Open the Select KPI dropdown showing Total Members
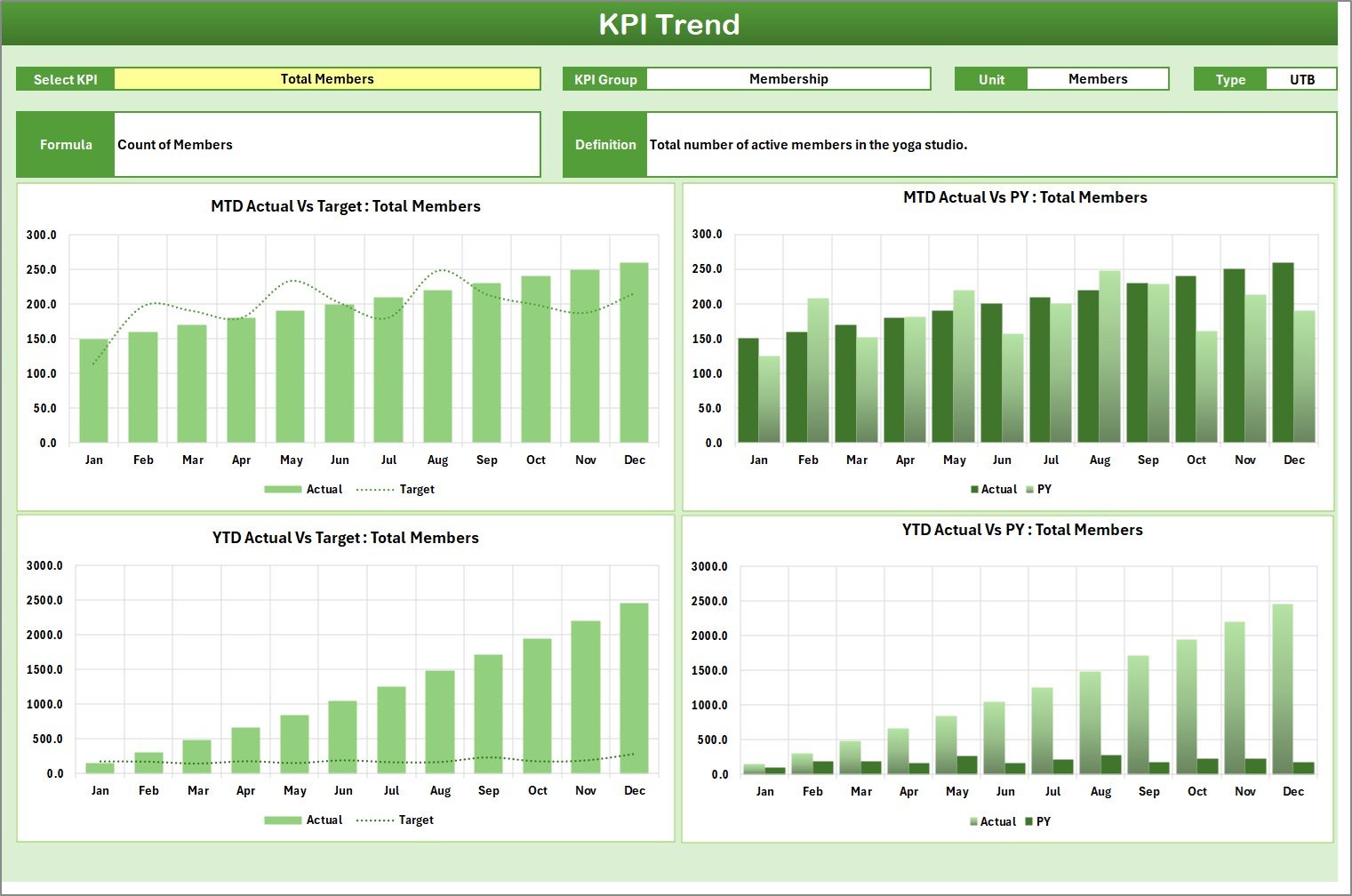The width and height of the screenshot is (1352, 896). pos(329,78)
